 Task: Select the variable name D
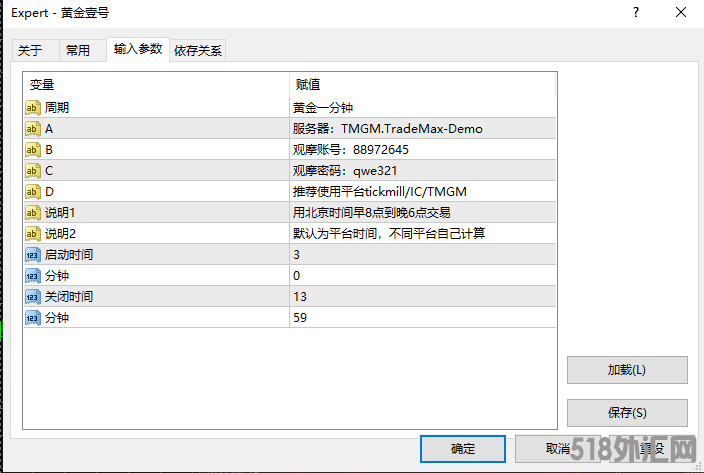49,192
